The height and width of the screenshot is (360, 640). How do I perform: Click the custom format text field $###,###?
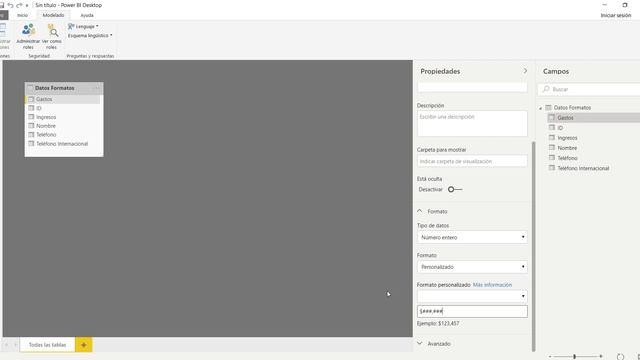coord(472,311)
